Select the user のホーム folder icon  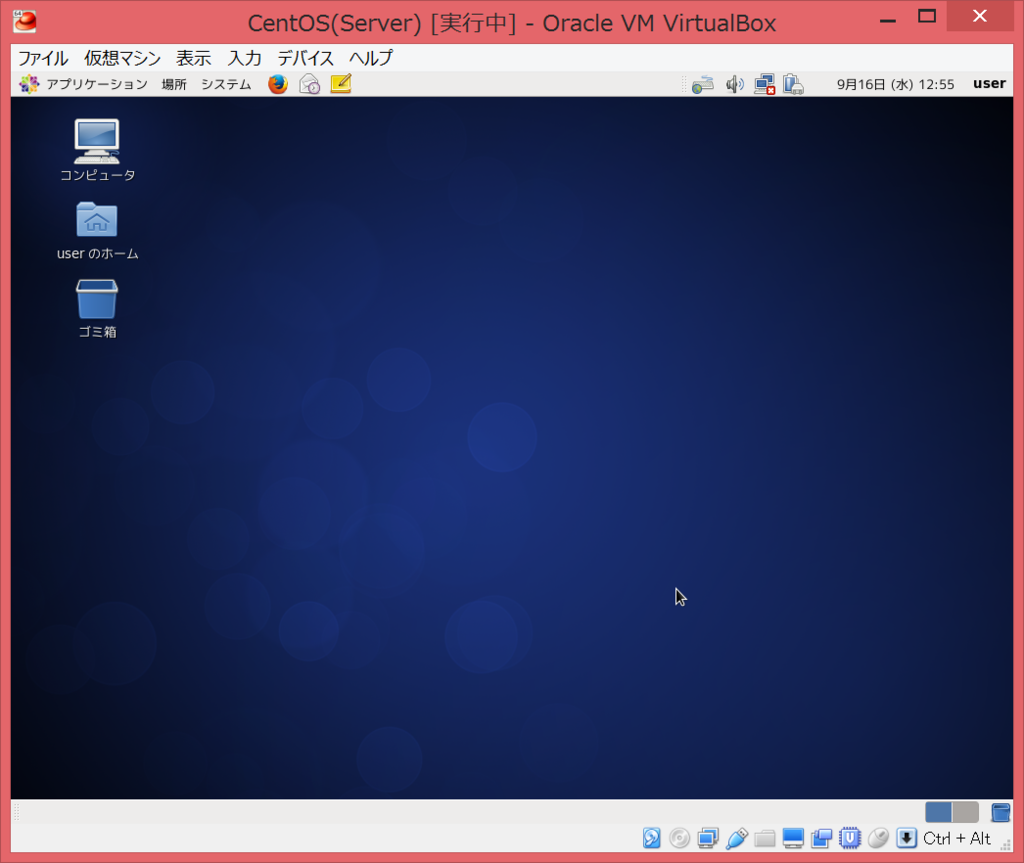(x=97, y=231)
